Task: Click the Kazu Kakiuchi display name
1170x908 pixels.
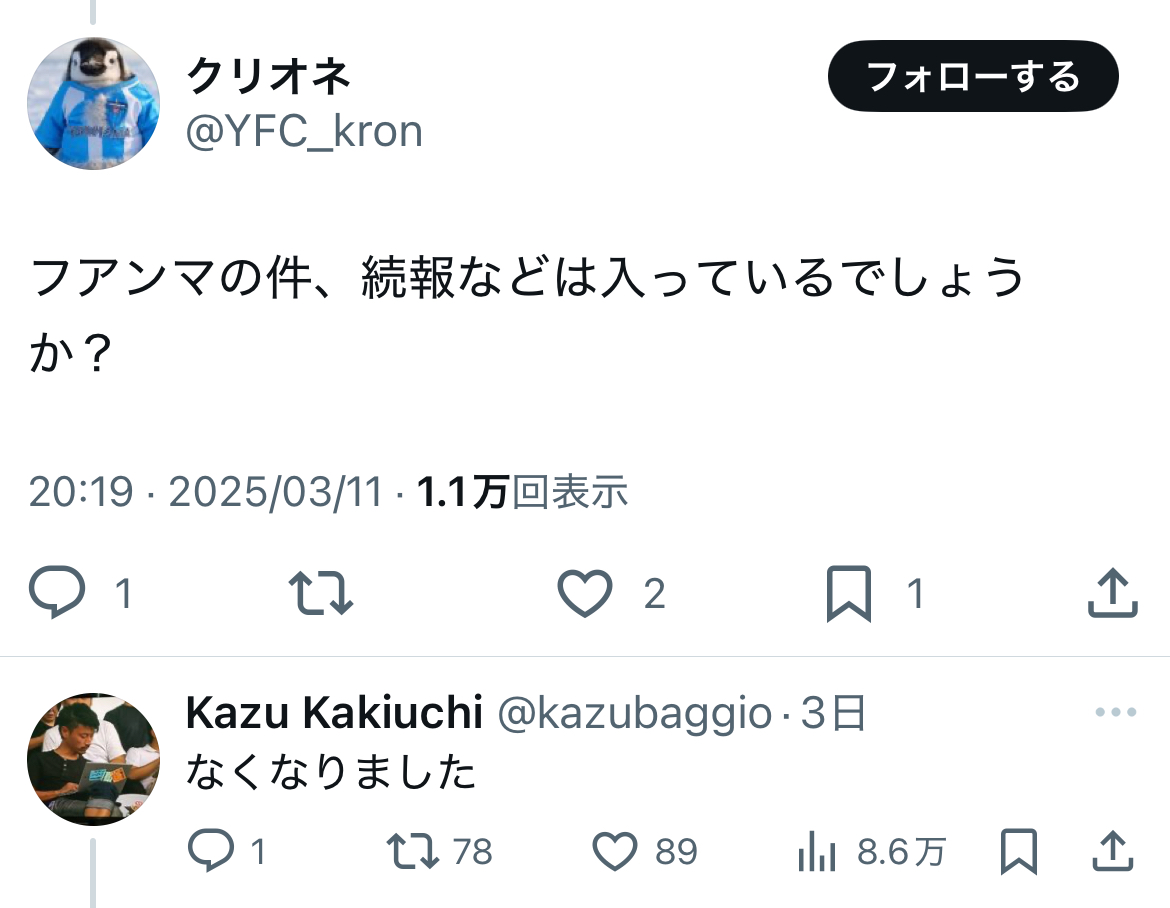Action: 334,713
